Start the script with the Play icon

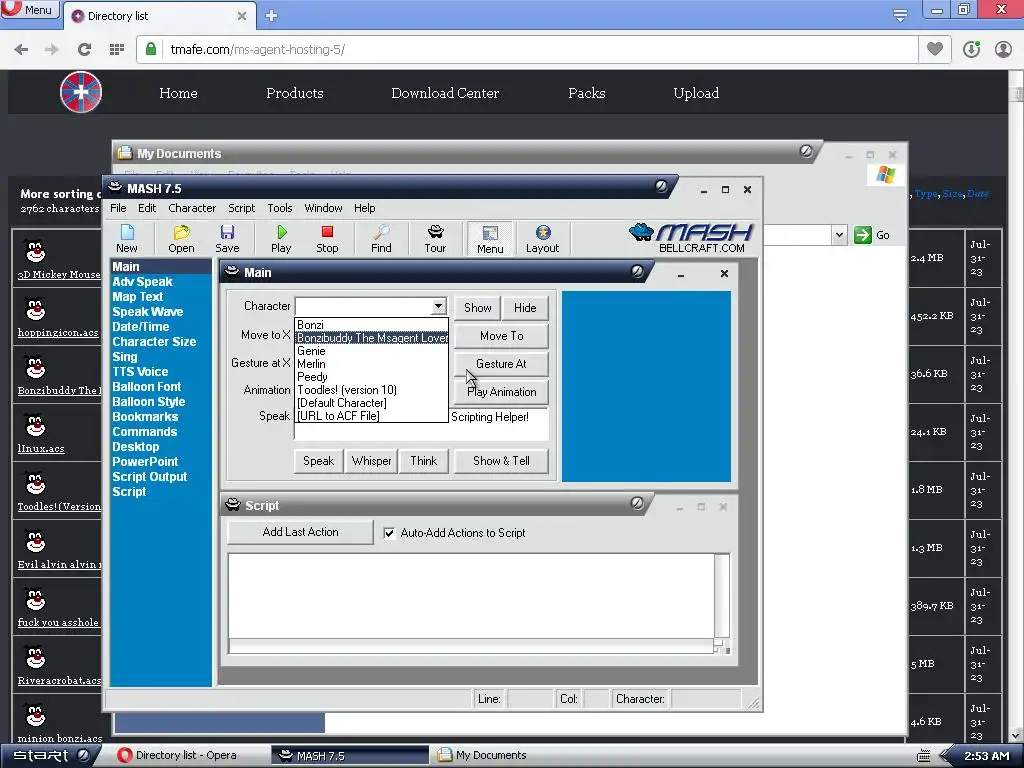point(281,238)
